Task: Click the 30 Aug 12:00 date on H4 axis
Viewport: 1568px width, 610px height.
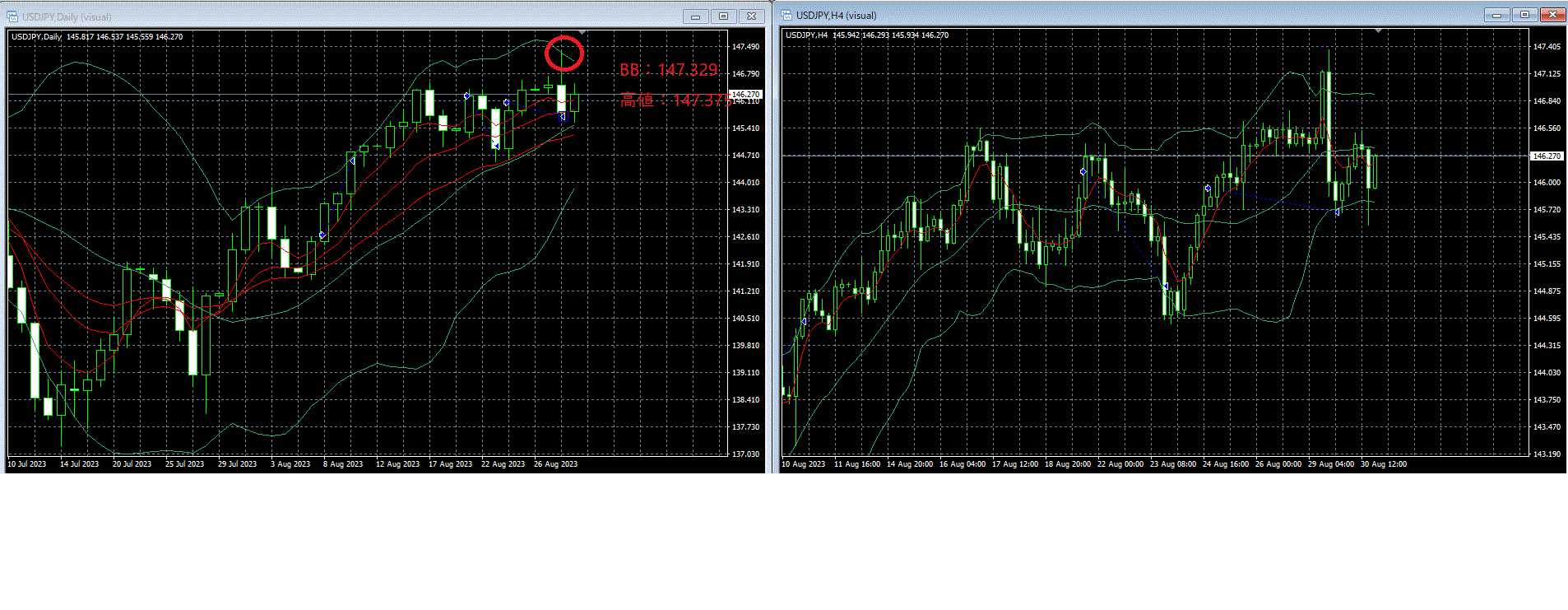Action: pyautogui.click(x=1384, y=464)
